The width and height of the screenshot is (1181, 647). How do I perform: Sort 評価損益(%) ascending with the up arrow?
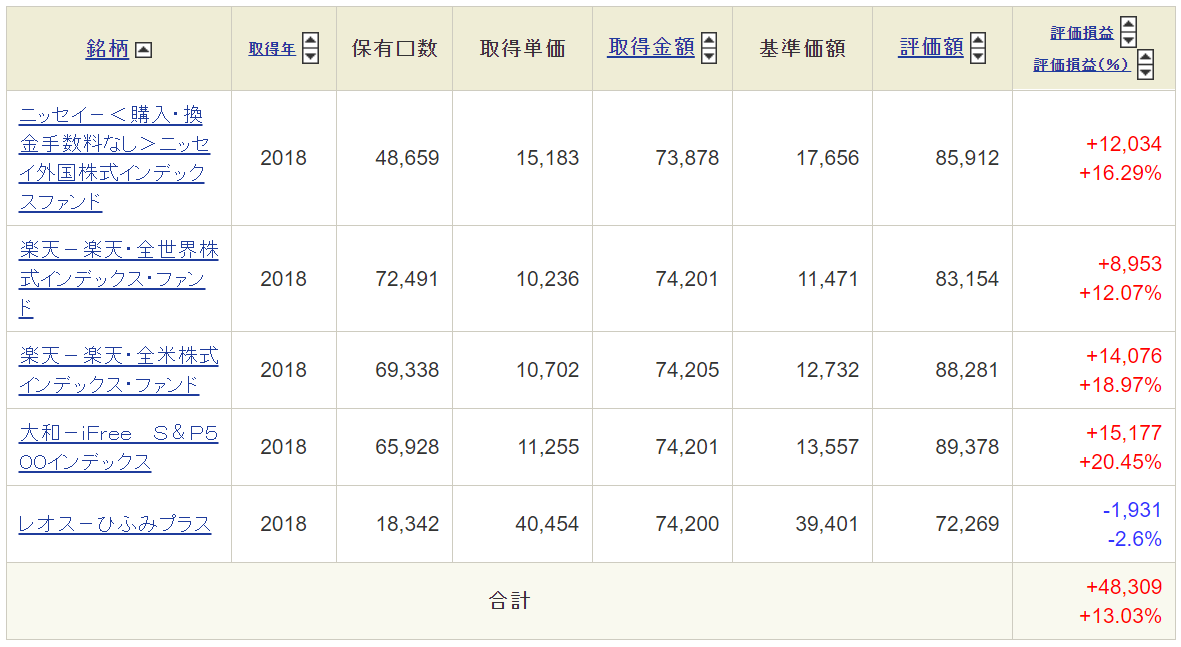(x=1145, y=56)
